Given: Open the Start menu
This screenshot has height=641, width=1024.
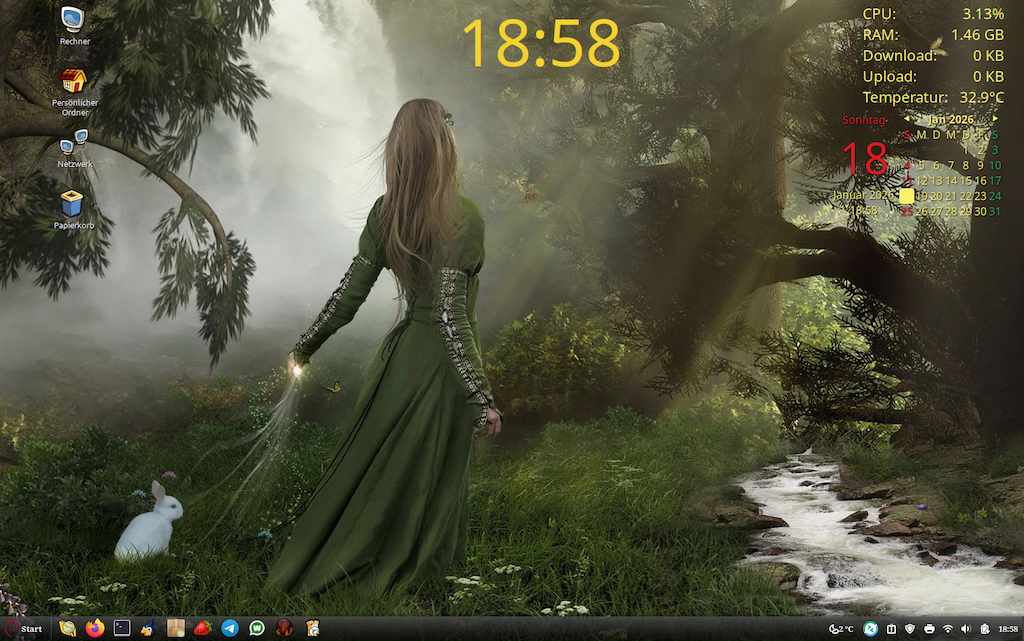Looking at the screenshot, I should 24,628.
